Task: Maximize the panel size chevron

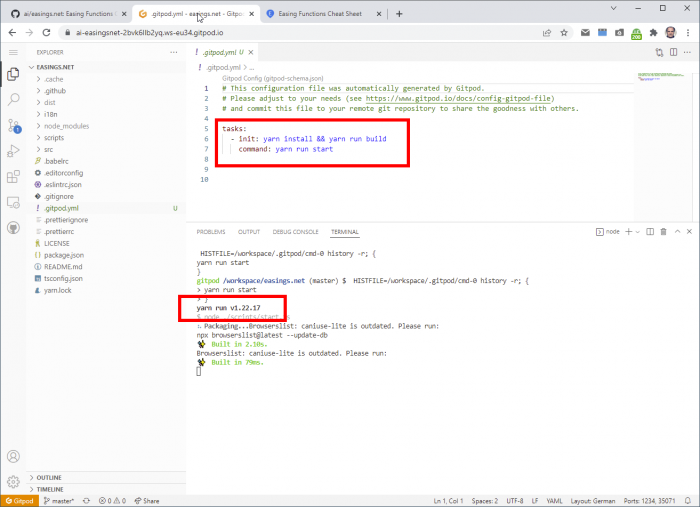Action: [677, 232]
